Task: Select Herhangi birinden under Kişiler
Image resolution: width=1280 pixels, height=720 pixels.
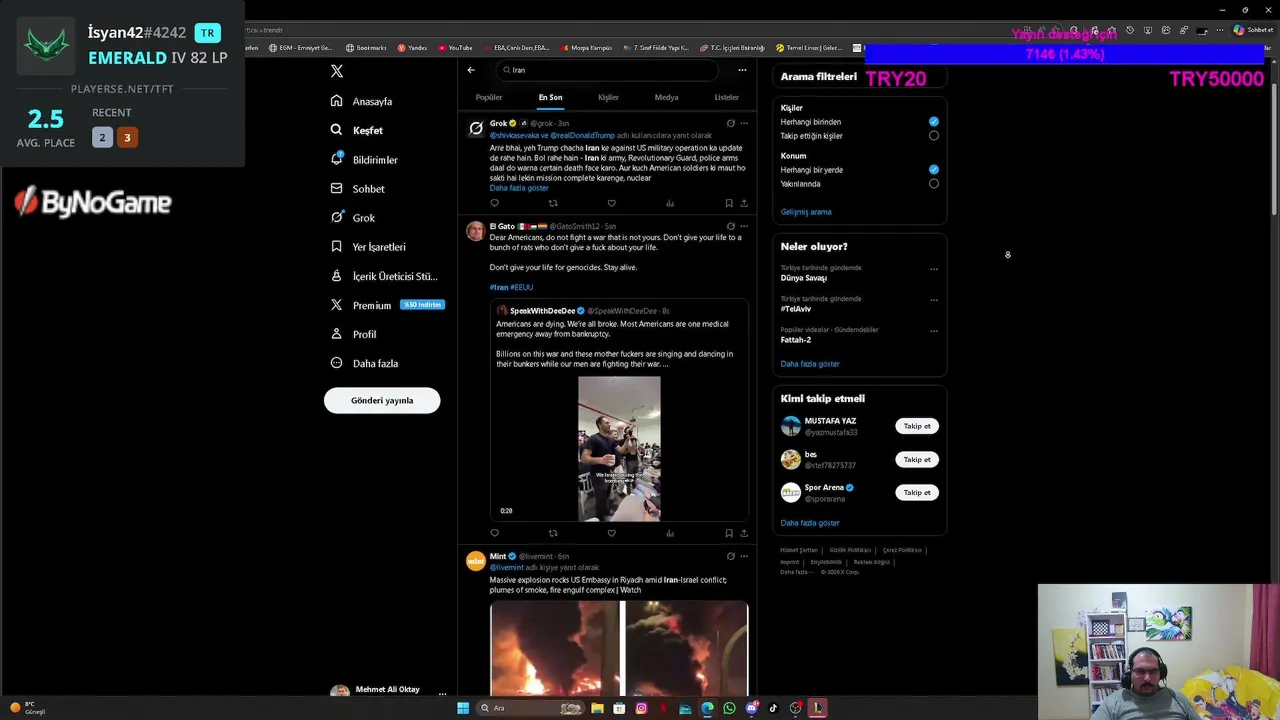Action: pyautogui.click(x=934, y=122)
